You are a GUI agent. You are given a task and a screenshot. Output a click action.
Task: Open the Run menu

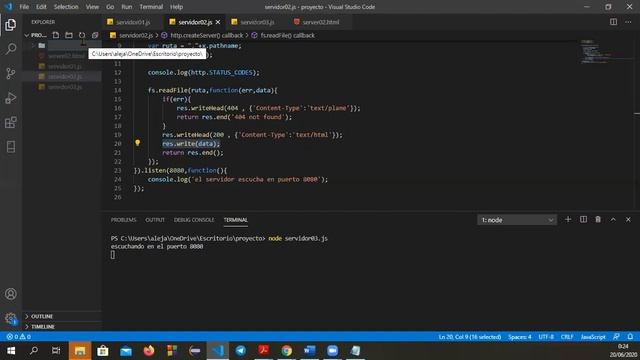pyautogui.click(x=127, y=7)
